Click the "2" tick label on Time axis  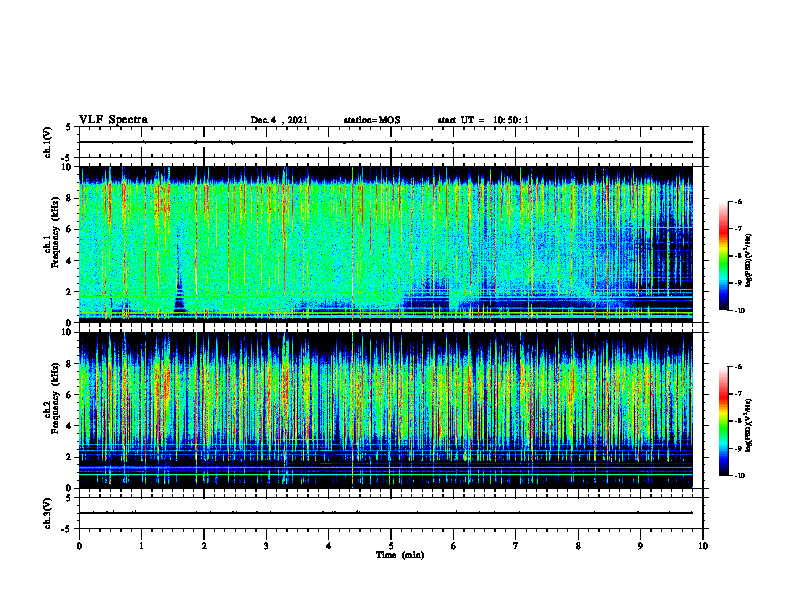(x=204, y=546)
